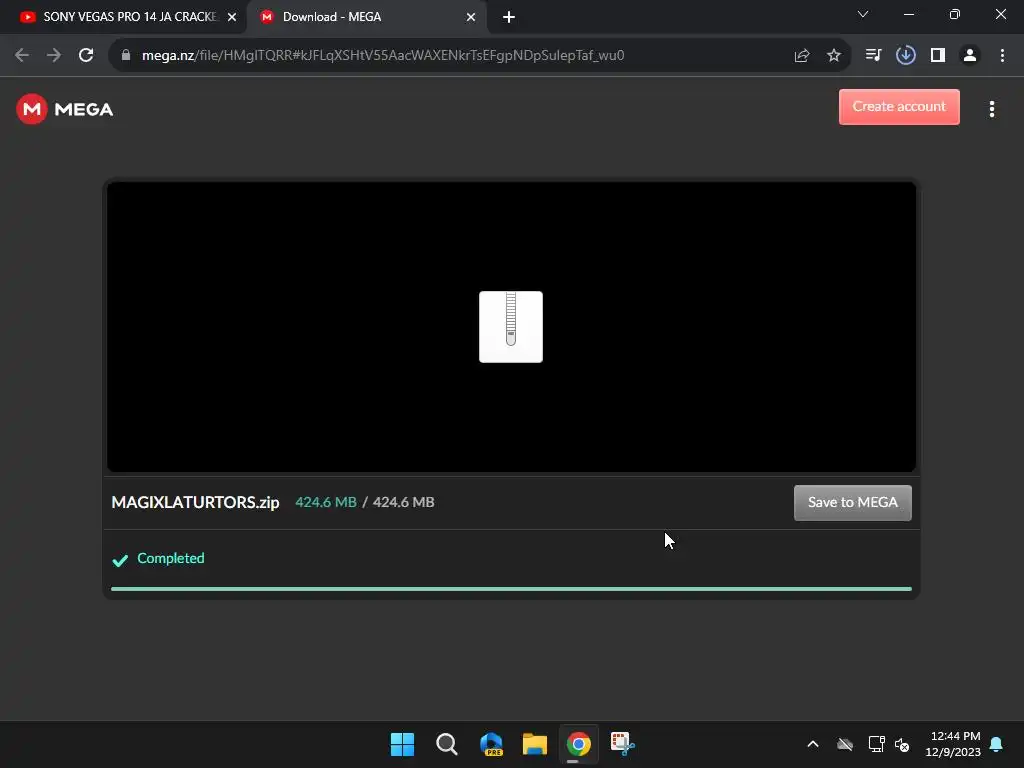Go forward to the next page
The height and width of the screenshot is (768, 1024).
[x=54, y=56]
